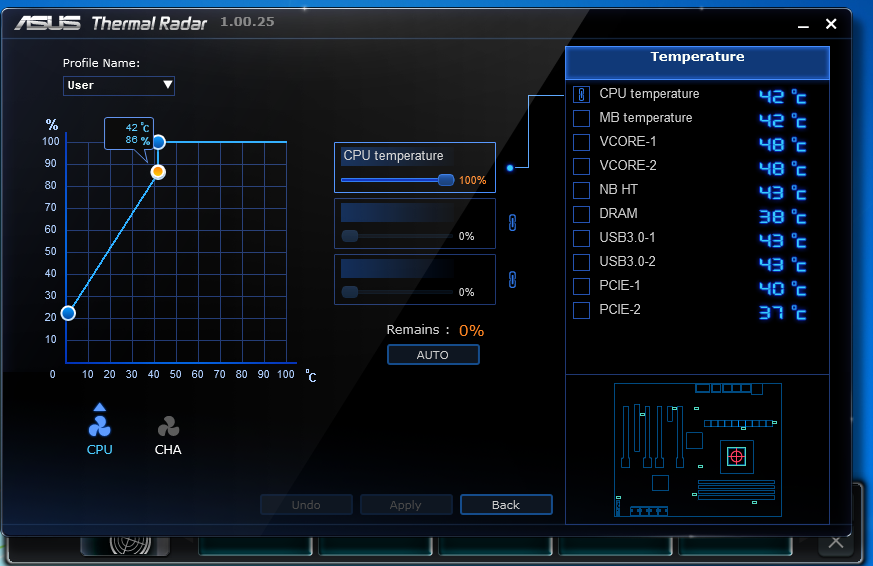Click the AUTO button

pyautogui.click(x=433, y=355)
